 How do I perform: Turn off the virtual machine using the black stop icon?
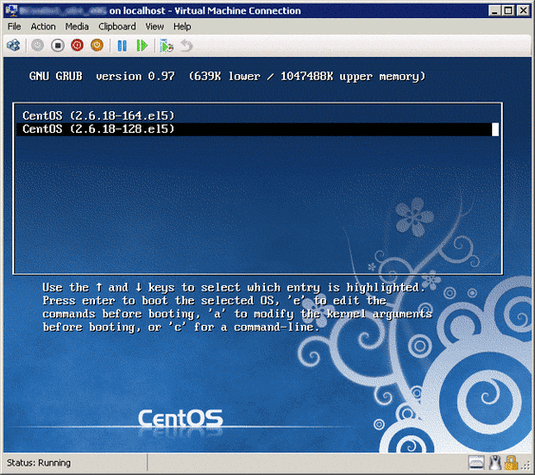tap(57, 45)
